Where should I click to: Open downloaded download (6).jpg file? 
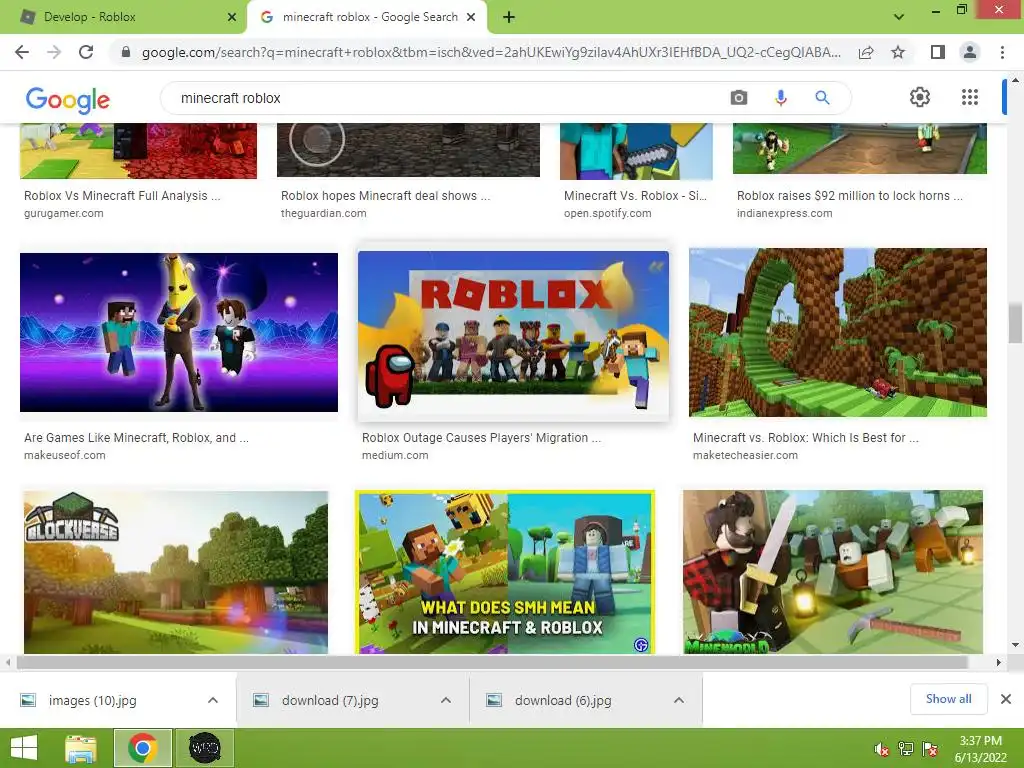click(x=563, y=700)
